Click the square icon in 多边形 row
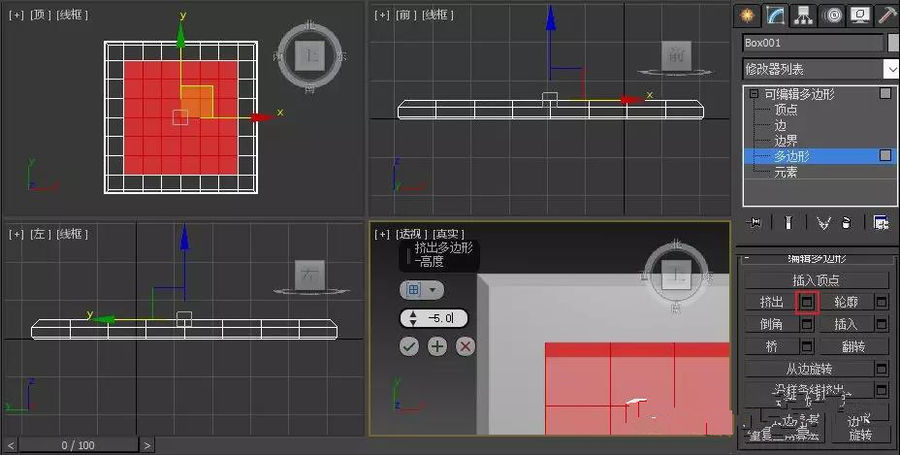The image size is (900, 455). pyautogui.click(x=886, y=155)
